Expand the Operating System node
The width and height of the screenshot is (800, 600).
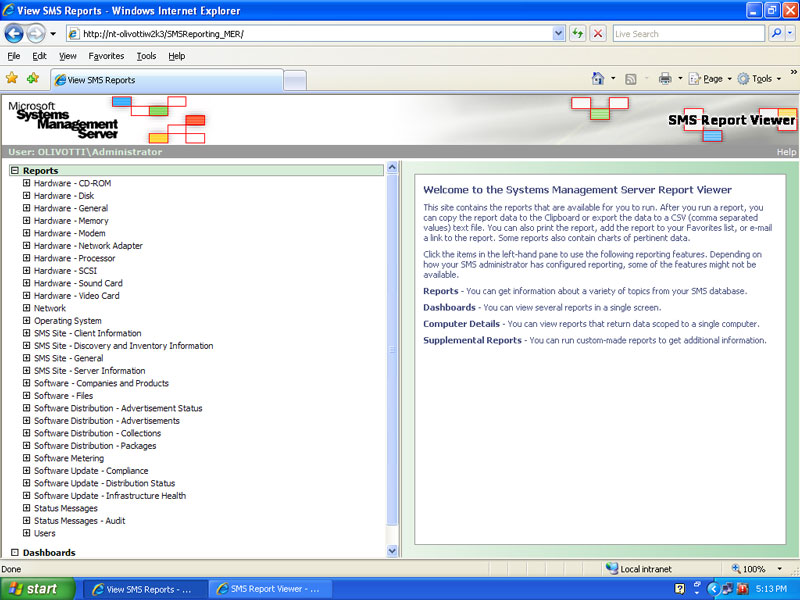point(27,320)
